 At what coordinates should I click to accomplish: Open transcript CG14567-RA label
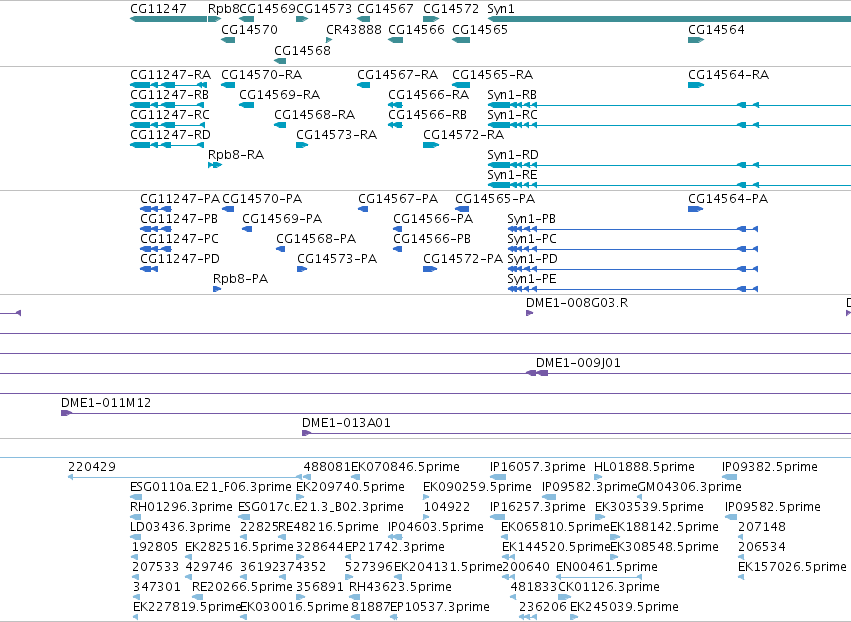(397, 74)
